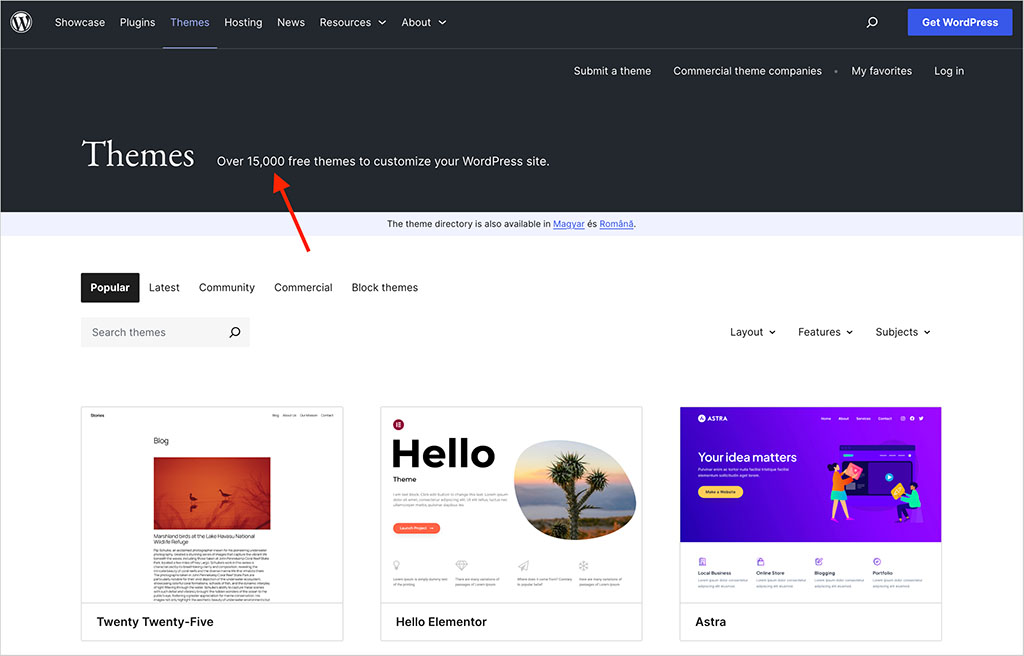Focus the Search themes input field
Image resolution: width=1024 pixels, height=656 pixels.
click(x=165, y=332)
